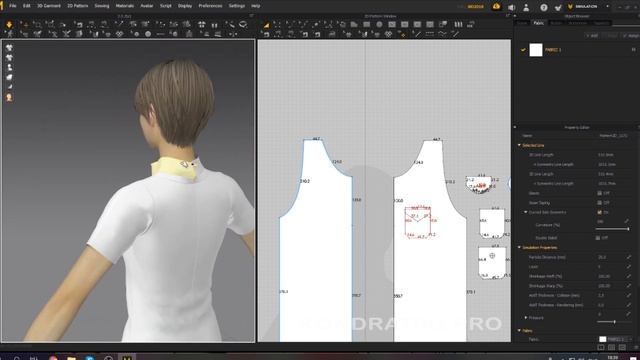Viewport: 640px width, 360px height.
Task: Click the megaphone announcements icon
Action: tap(511, 7)
